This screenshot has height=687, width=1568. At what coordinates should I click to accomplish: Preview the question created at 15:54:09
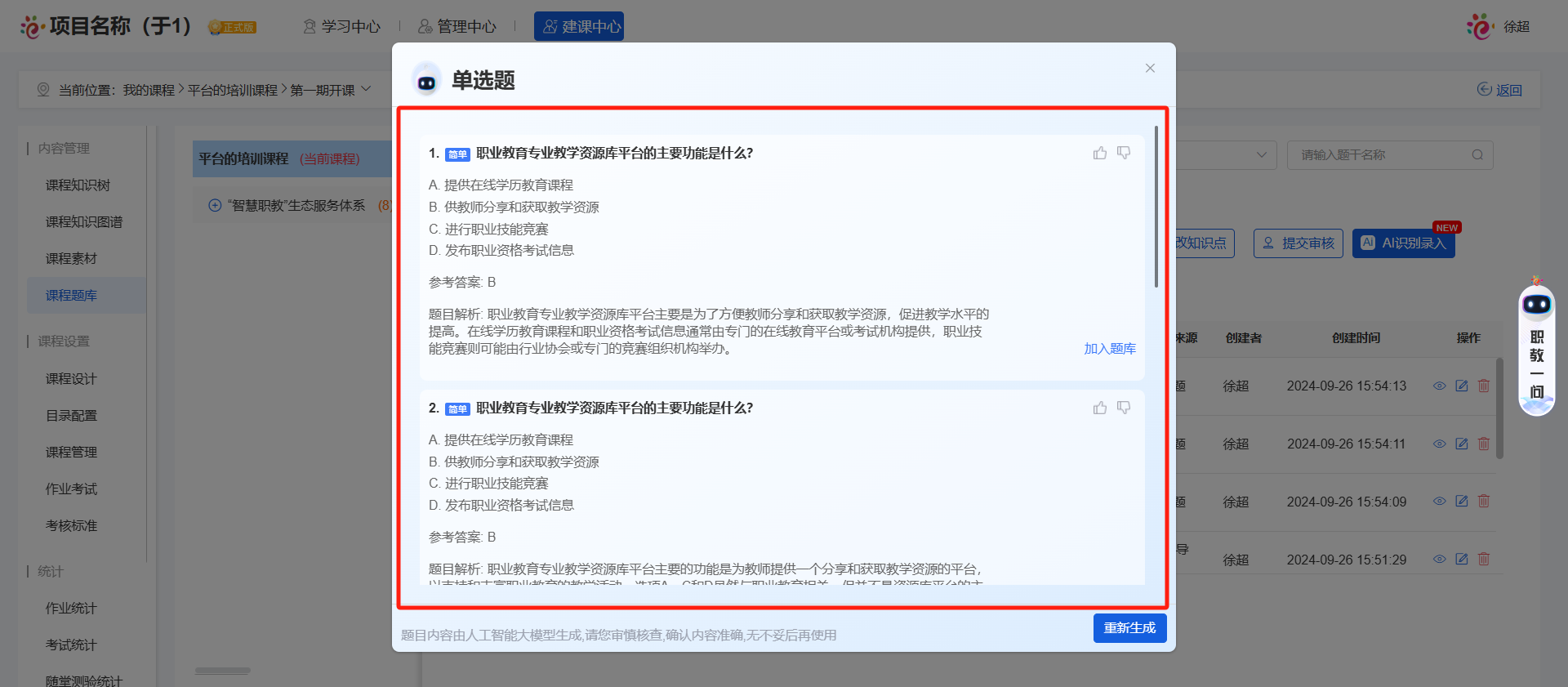1439,502
